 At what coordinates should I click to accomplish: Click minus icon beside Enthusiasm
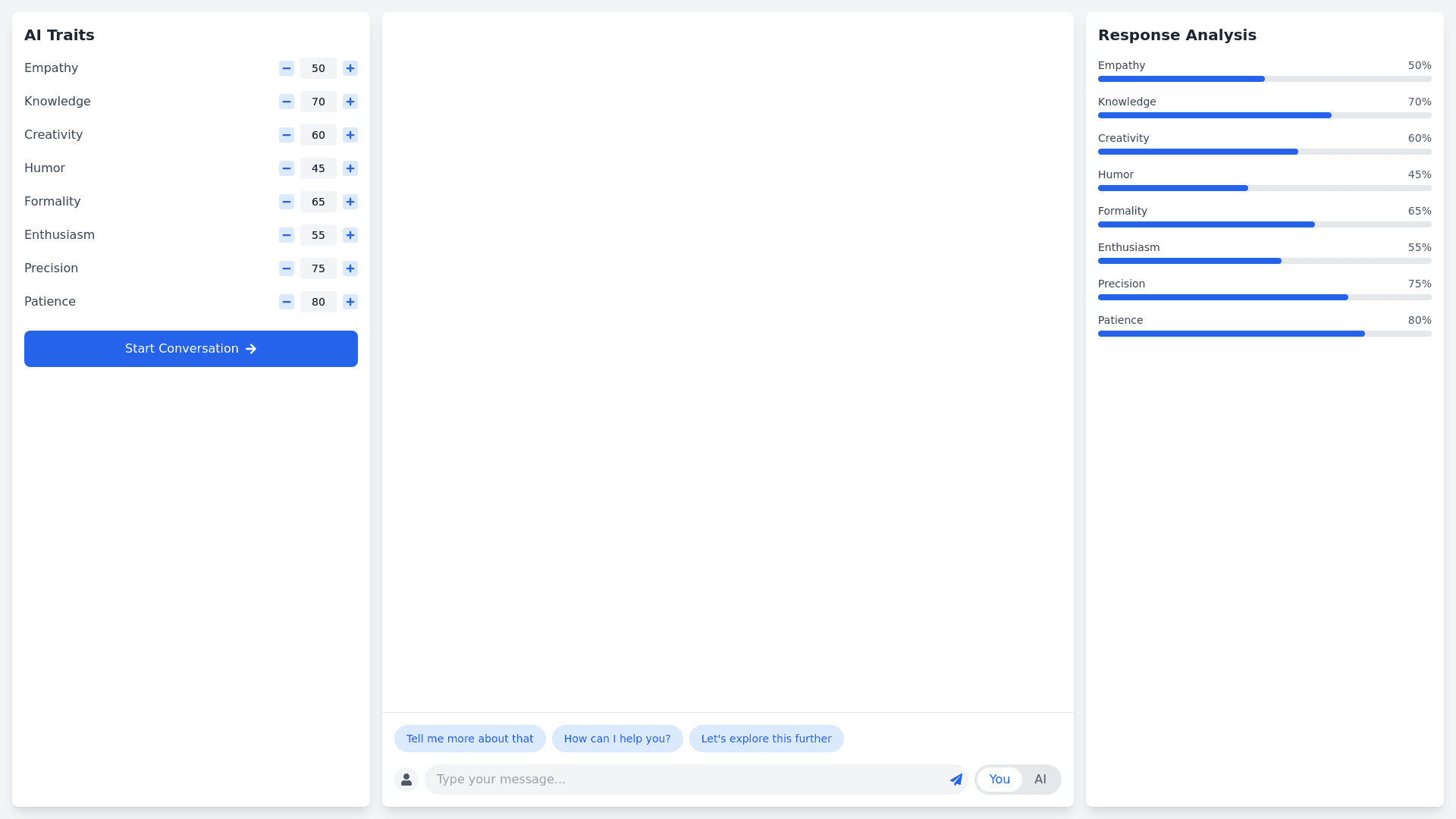pyautogui.click(x=286, y=235)
